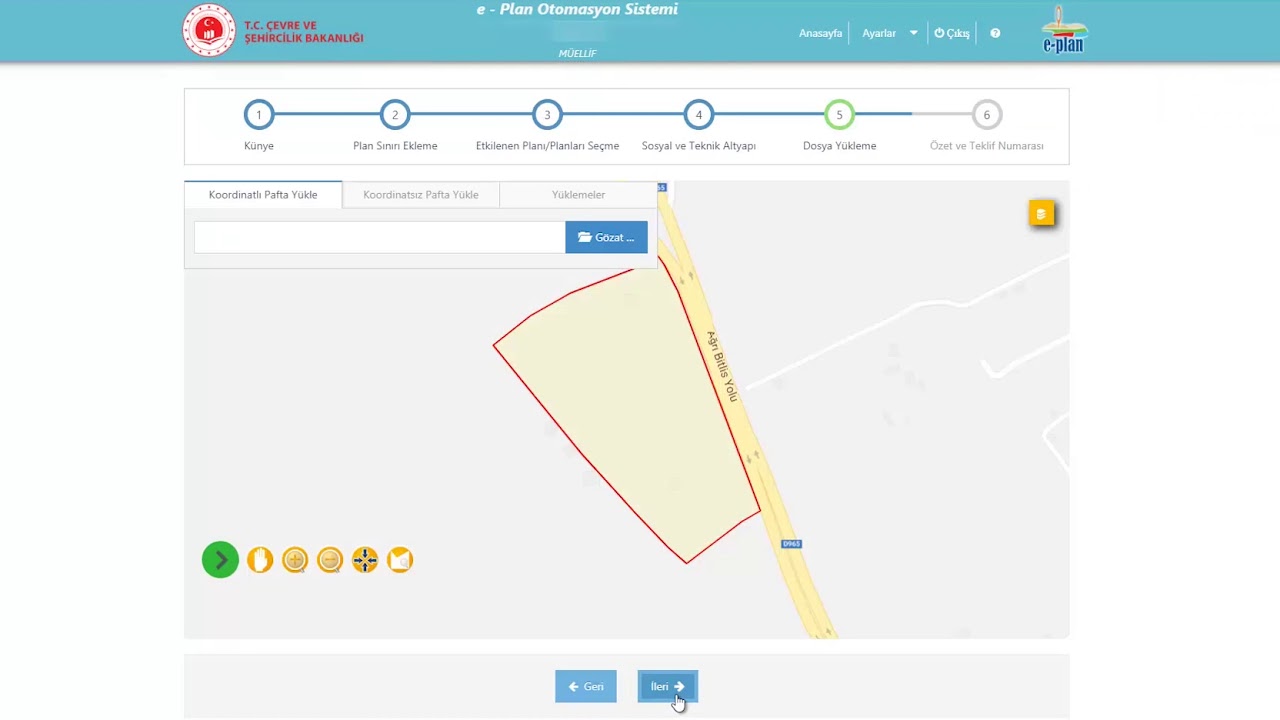Image resolution: width=1280 pixels, height=720 pixels.
Task: Click the lower D965 road shield
Action: [791, 544]
